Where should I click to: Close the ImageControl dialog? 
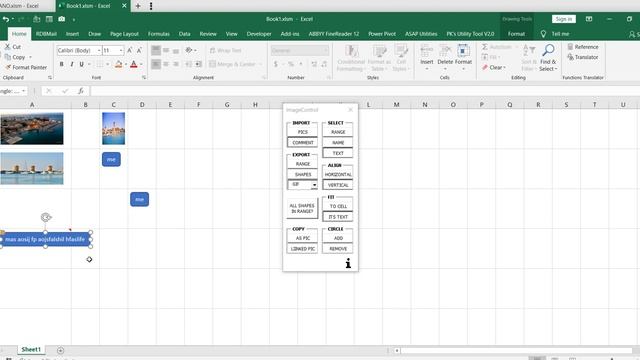click(351, 110)
